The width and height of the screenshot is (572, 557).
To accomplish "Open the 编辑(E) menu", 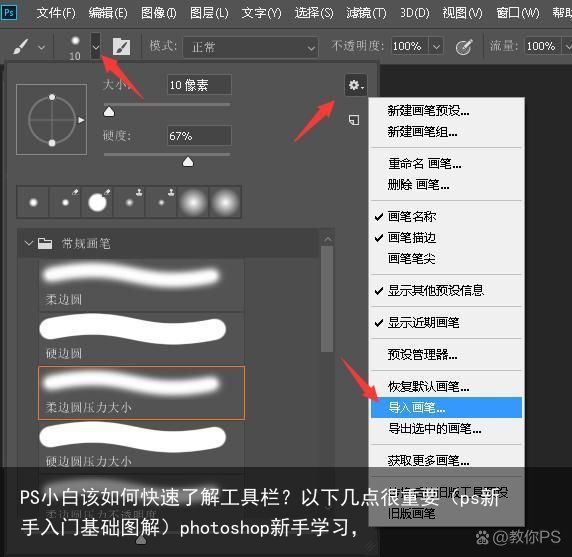I will coord(108,13).
